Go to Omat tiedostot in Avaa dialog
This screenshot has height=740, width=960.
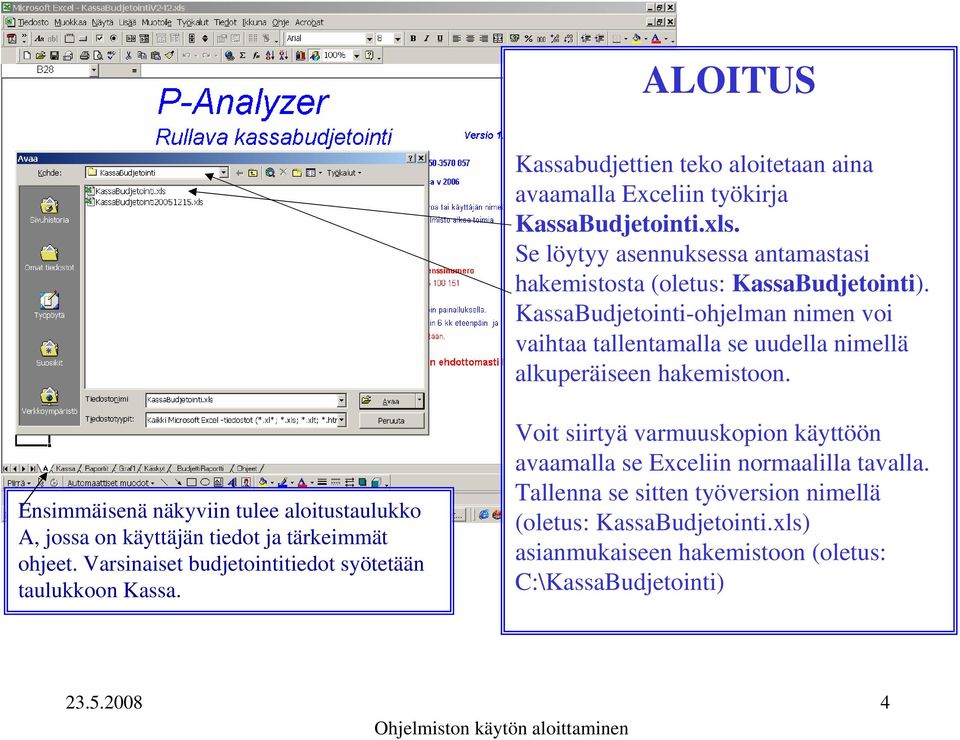coord(49,258)
